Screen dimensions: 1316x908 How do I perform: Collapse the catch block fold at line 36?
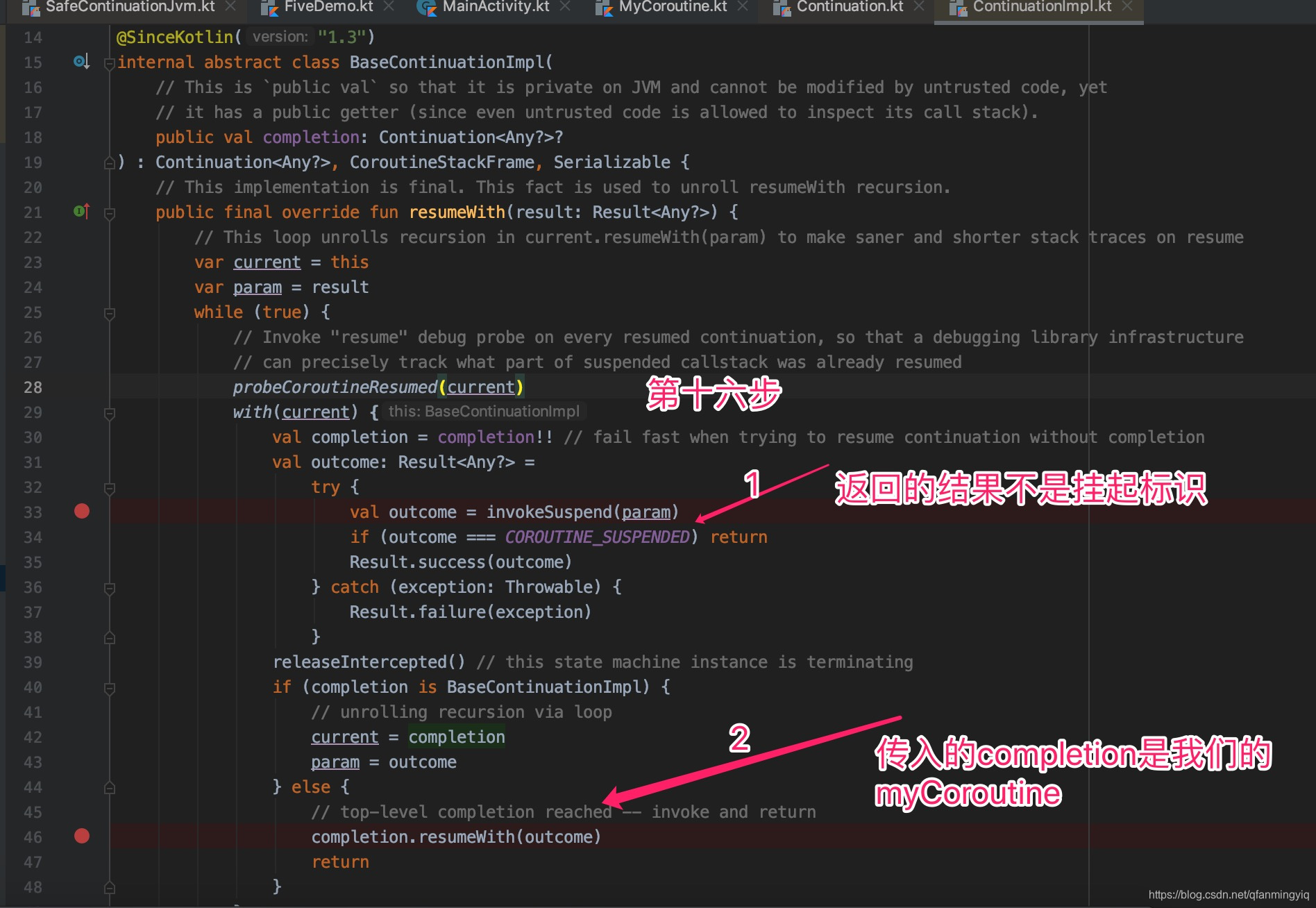109,589
